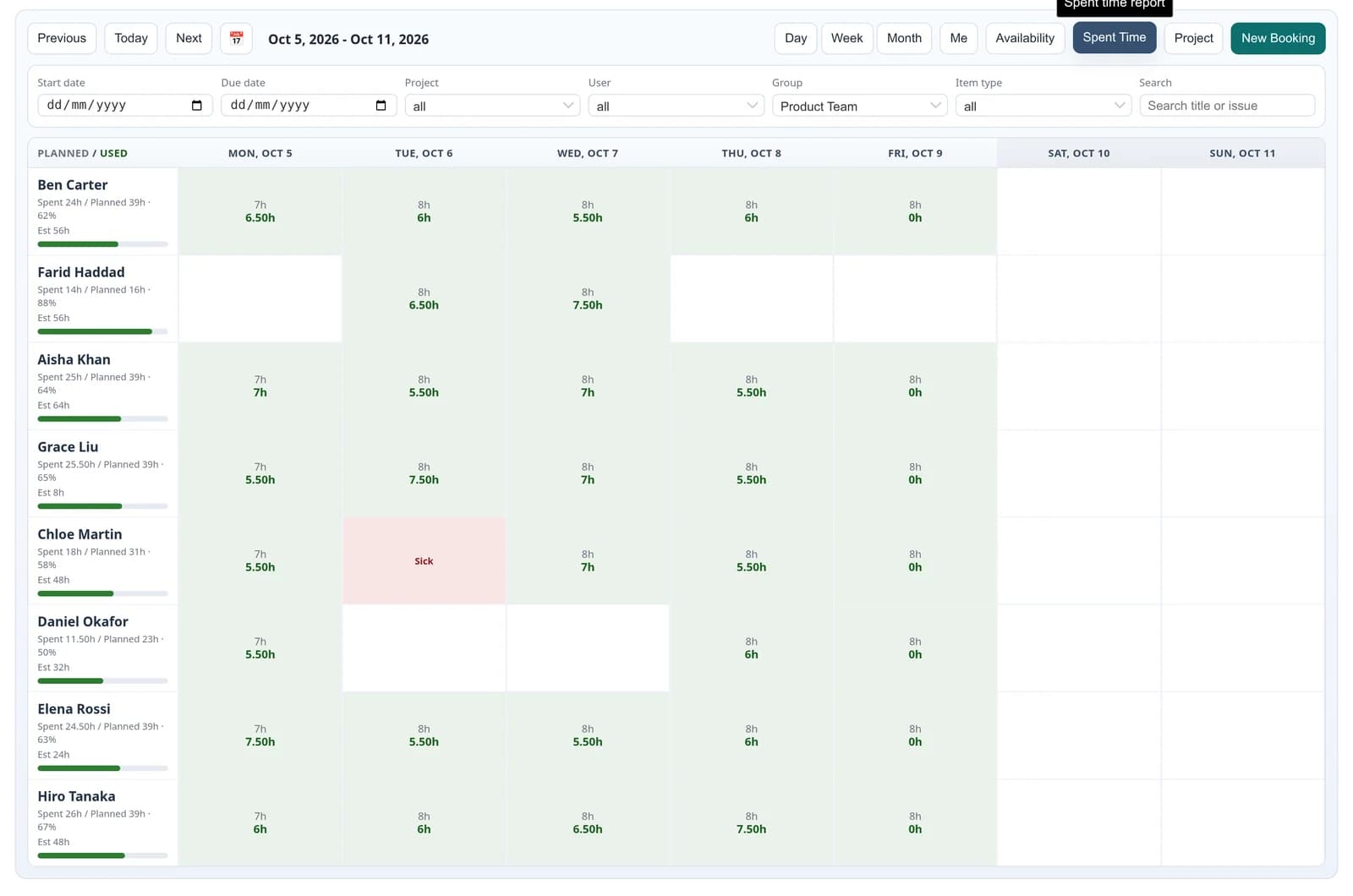This screenshot has width=1353, height=896.
Task: Open Ben Carter's Monday 6.50h cell
Action: (260, 211)
